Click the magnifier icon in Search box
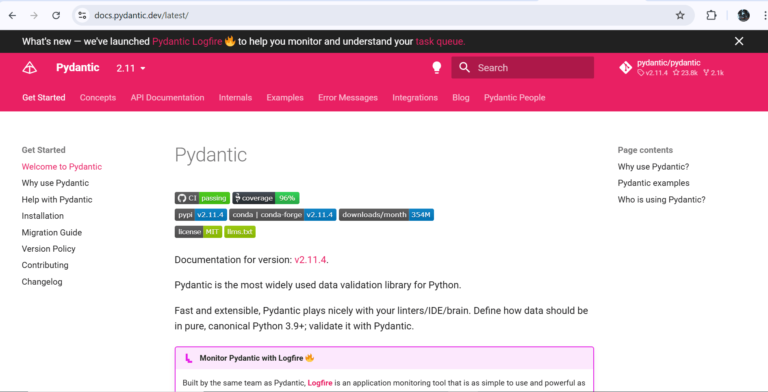The height and width of the screenshot is (392, 768). [464, 68]
